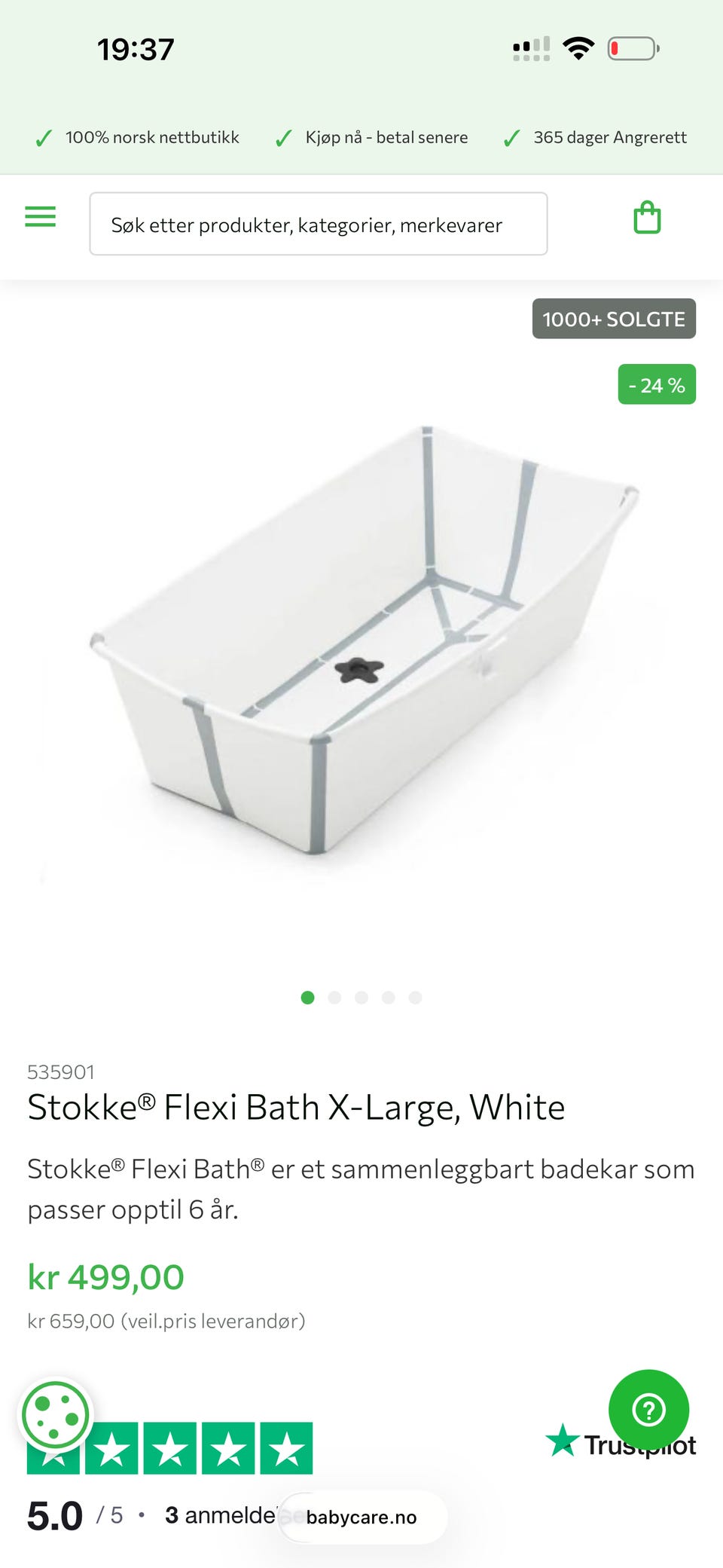Screen dimensions: 723x1568
Task: Tap the babycare.no URL pill
Action: click(361, 1518)
